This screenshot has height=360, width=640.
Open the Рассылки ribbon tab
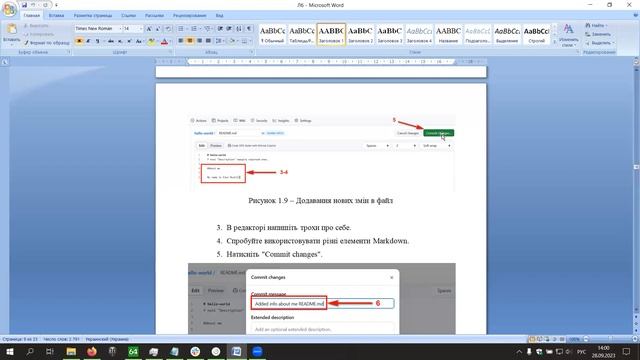click(x=154, y=16)
